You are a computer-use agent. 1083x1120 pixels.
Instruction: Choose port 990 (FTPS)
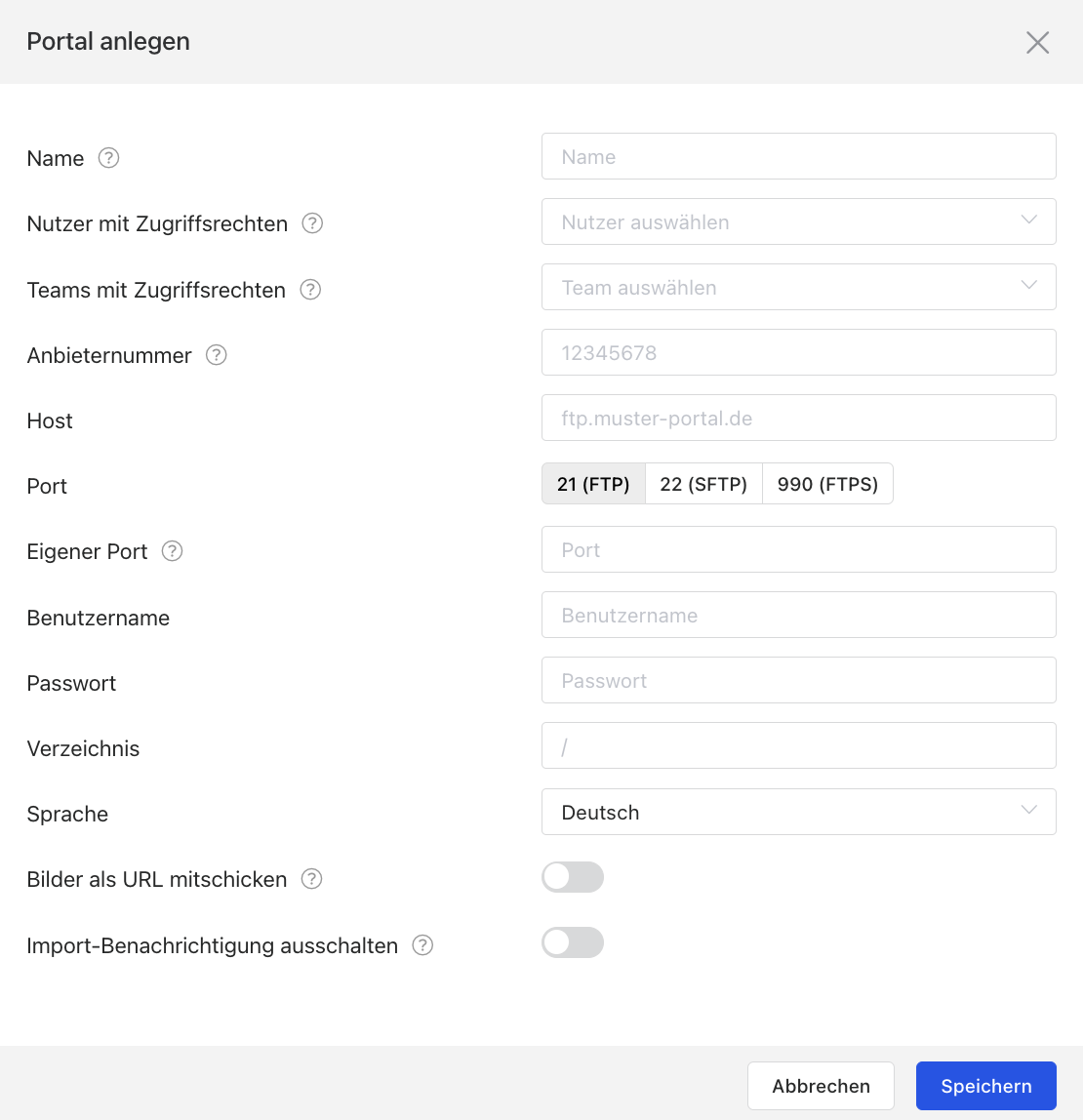(x=828, y=484)
